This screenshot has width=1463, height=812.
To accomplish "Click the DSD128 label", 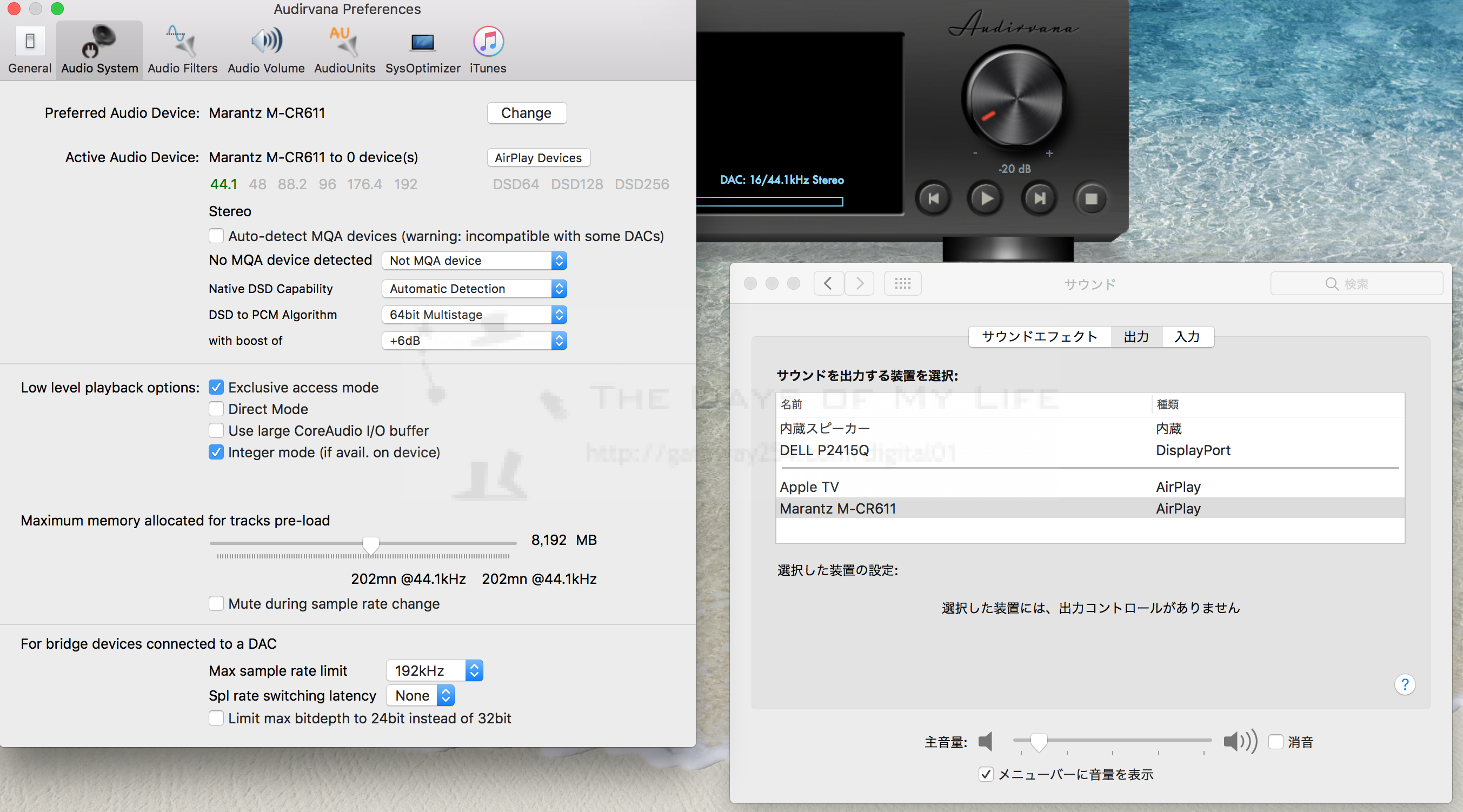I will pos(577,184).
